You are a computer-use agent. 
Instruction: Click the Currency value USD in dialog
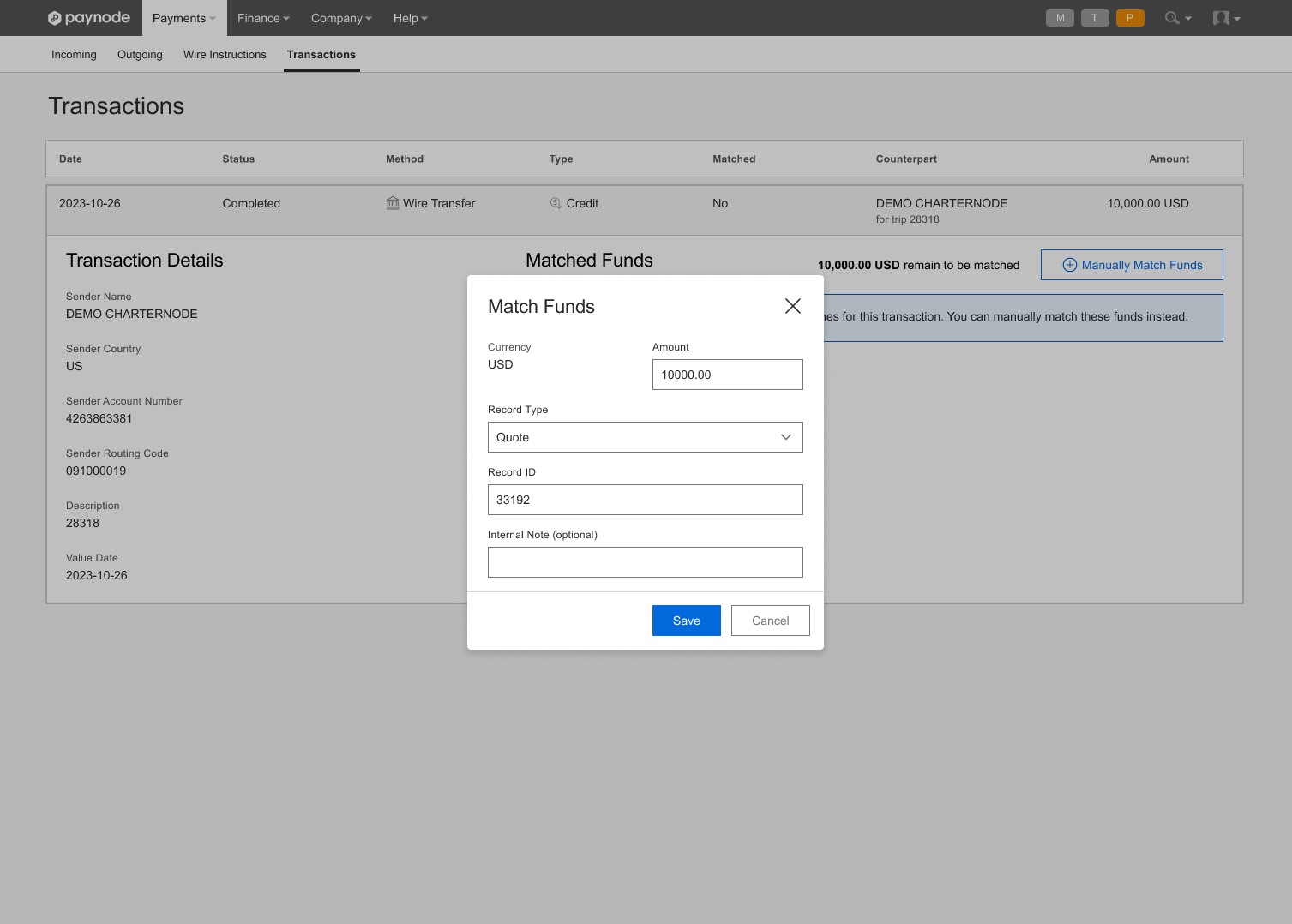pos(501,364)
